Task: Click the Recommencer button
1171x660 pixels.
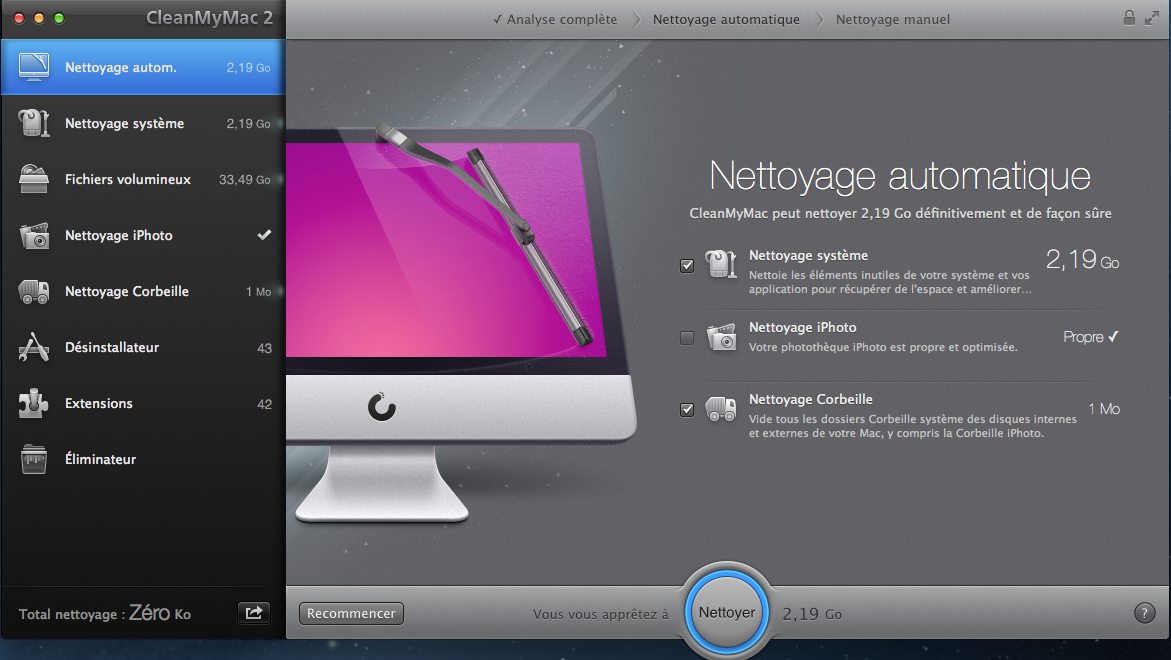Action: click(351, 613)
